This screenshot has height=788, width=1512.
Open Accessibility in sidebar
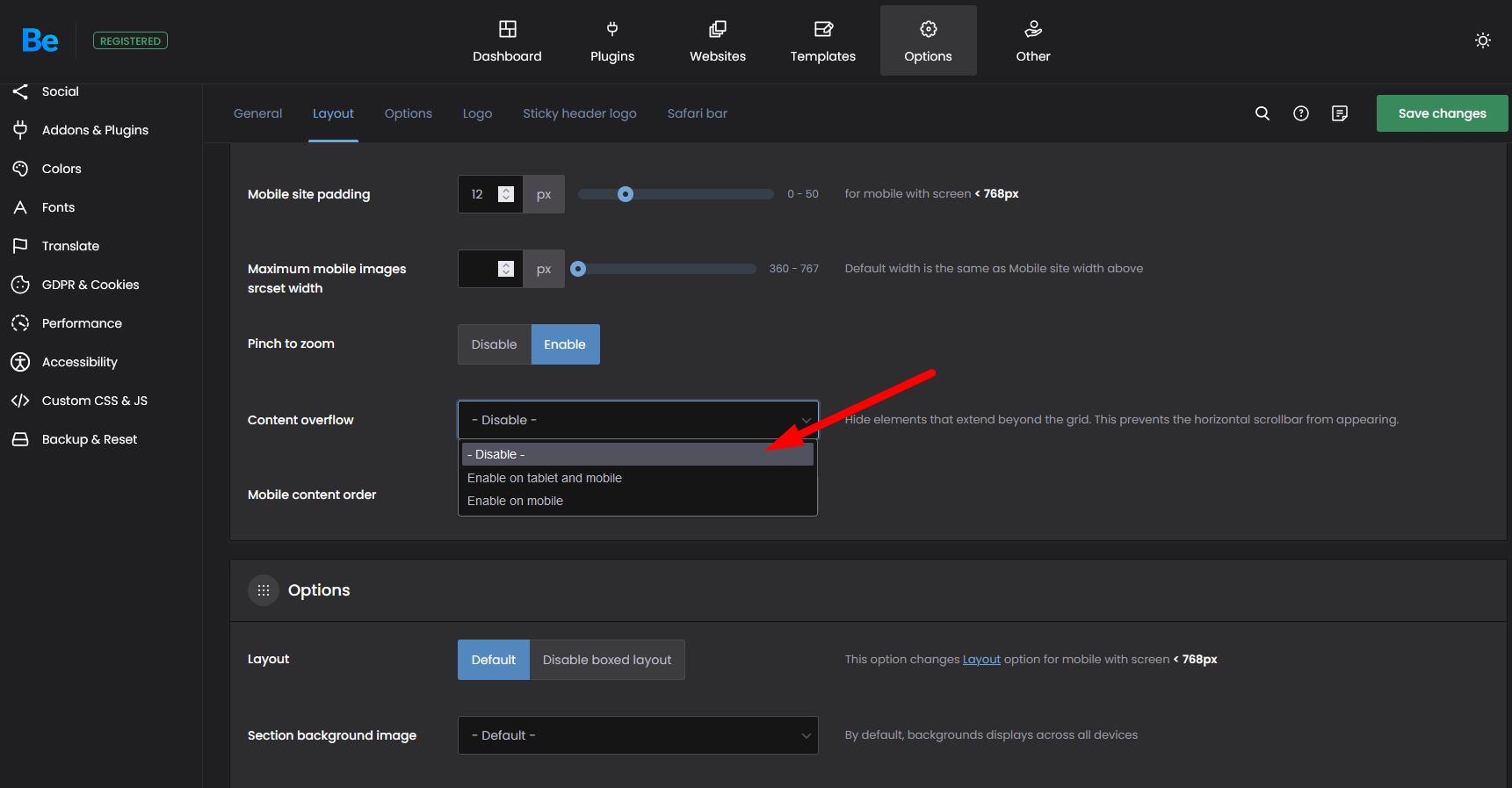pos(80,362)
